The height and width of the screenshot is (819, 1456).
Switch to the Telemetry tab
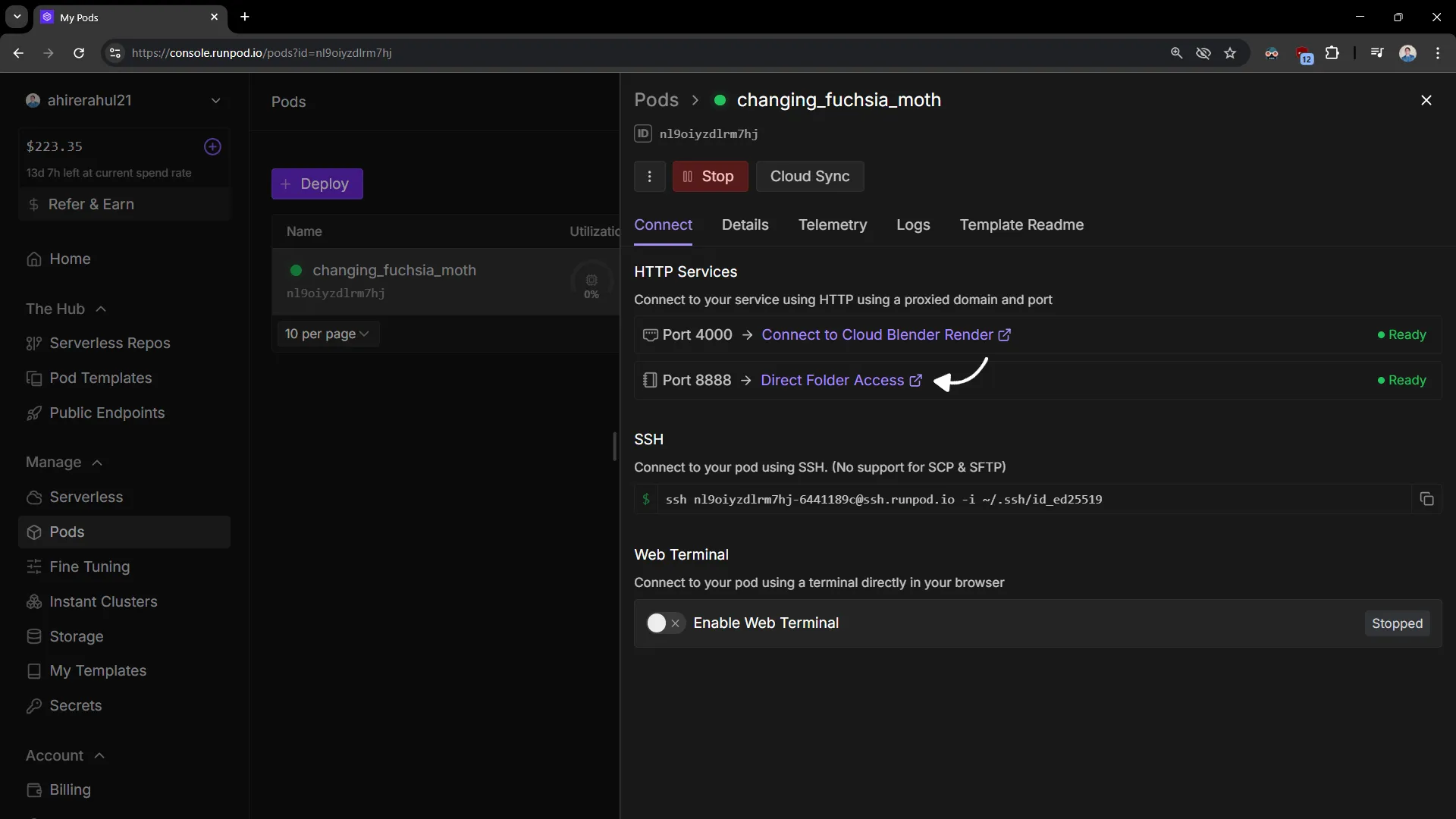click(833, 224)
